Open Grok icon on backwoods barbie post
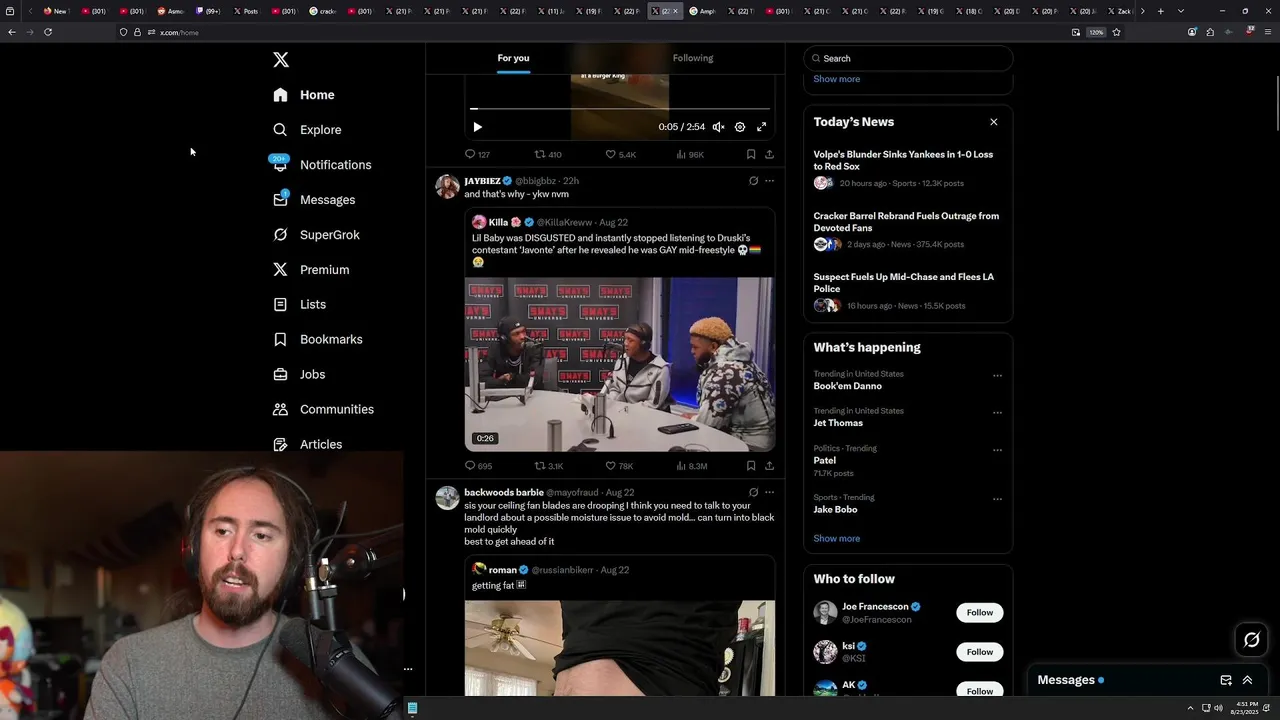Image resolution: width=1280 pixels, height=720 pixels. click(x=753, y=492)
